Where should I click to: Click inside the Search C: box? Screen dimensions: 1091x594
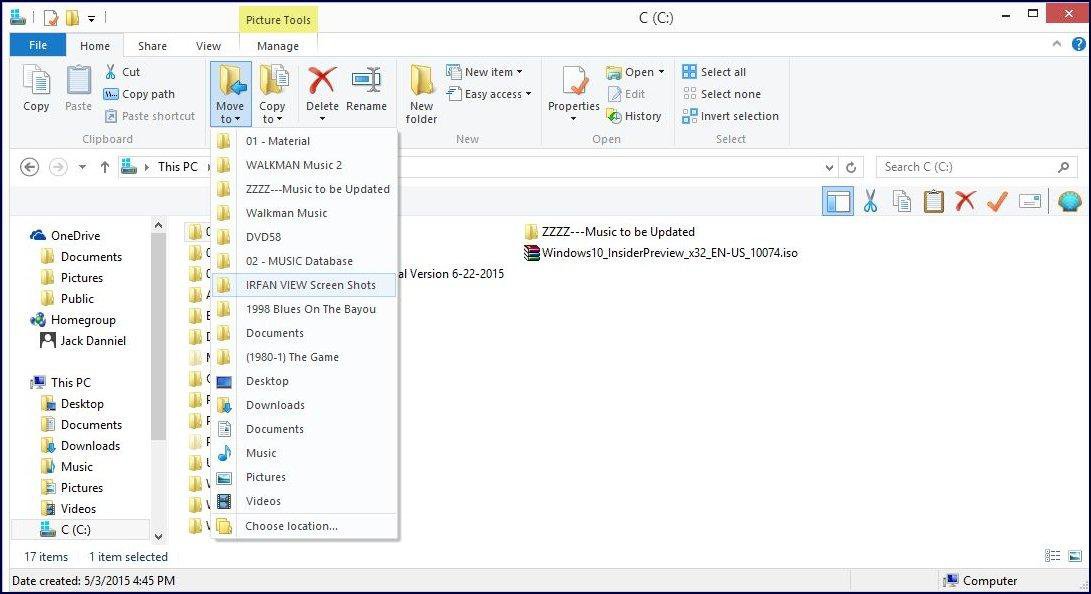(x=960, y=166)
